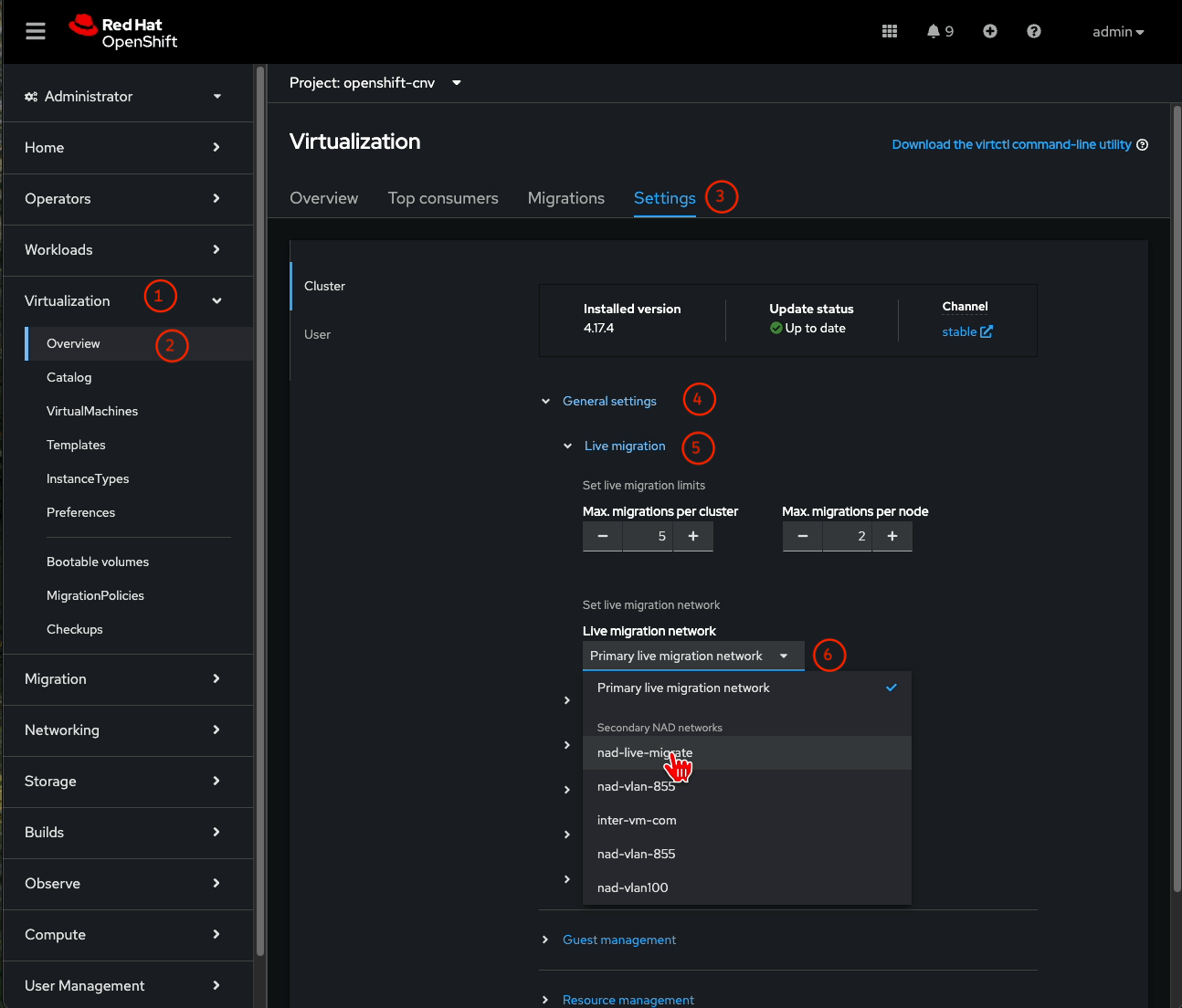Click max migrations per cluster number field
The height and width of the screenshot is (1008, 1182).
[648, 536]
